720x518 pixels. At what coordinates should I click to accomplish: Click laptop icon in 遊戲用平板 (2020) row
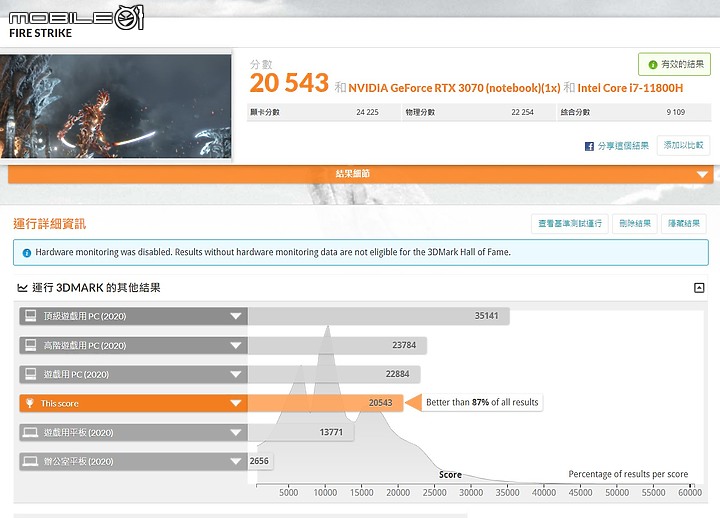(30, 432)
